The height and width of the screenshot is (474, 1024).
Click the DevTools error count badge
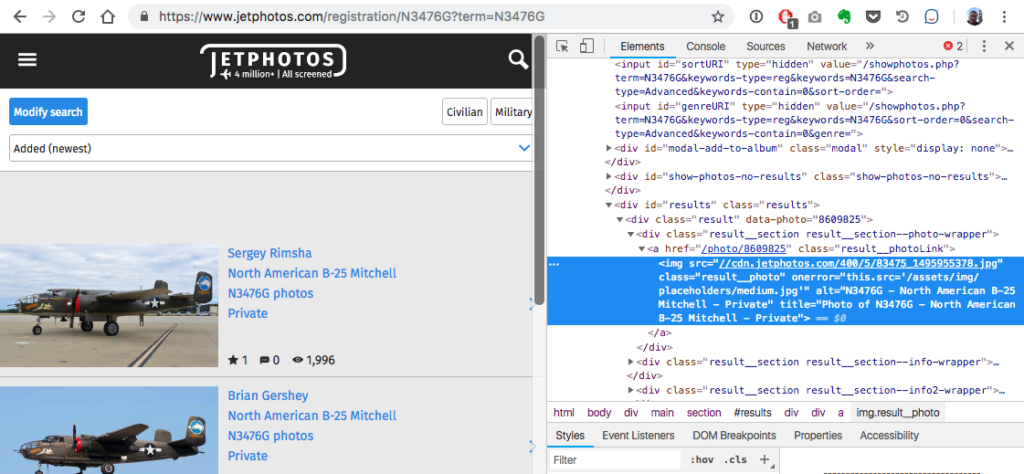(x=953, y=46)
